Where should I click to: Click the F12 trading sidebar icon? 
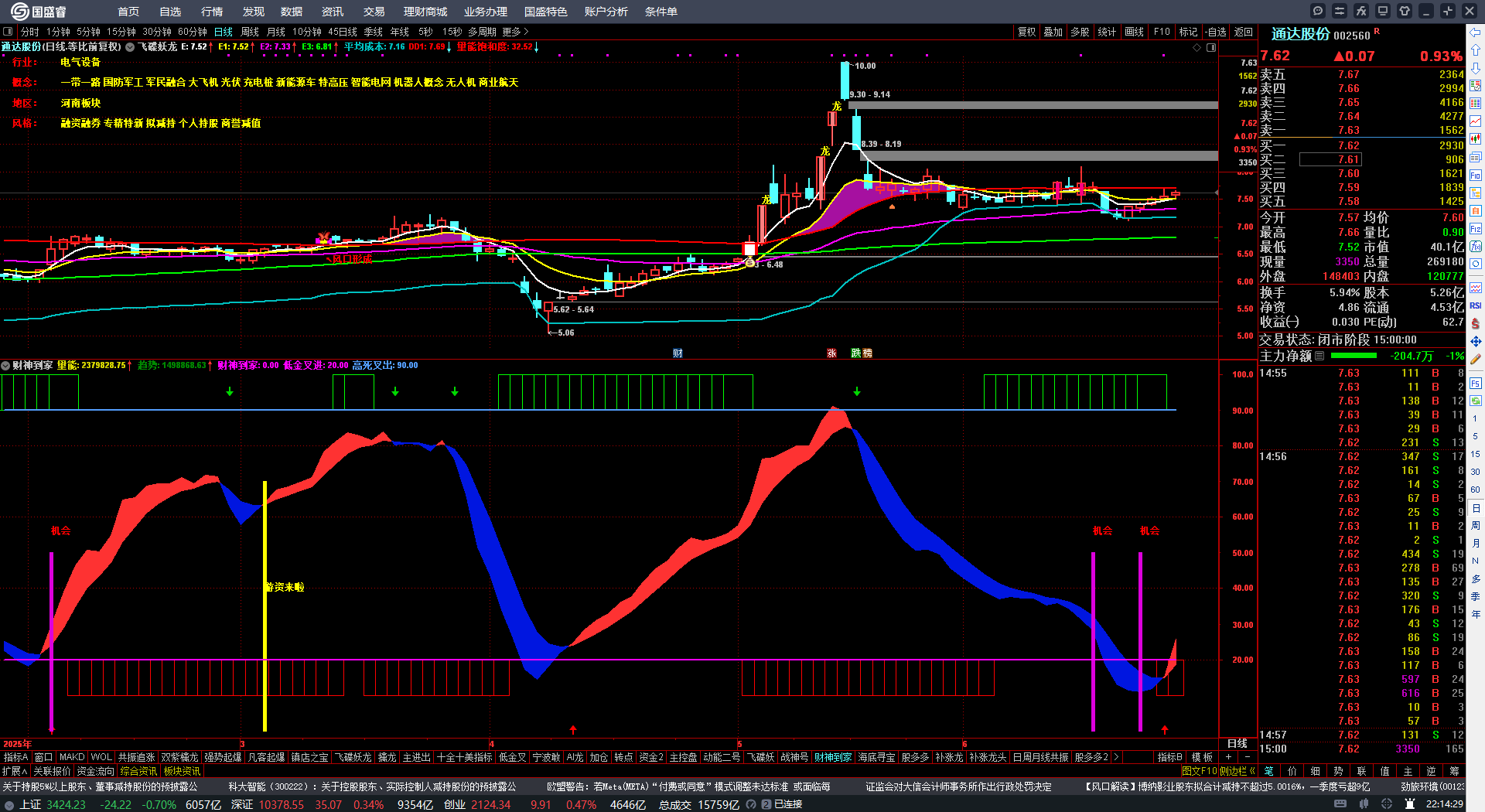(x=1476, y=228)
